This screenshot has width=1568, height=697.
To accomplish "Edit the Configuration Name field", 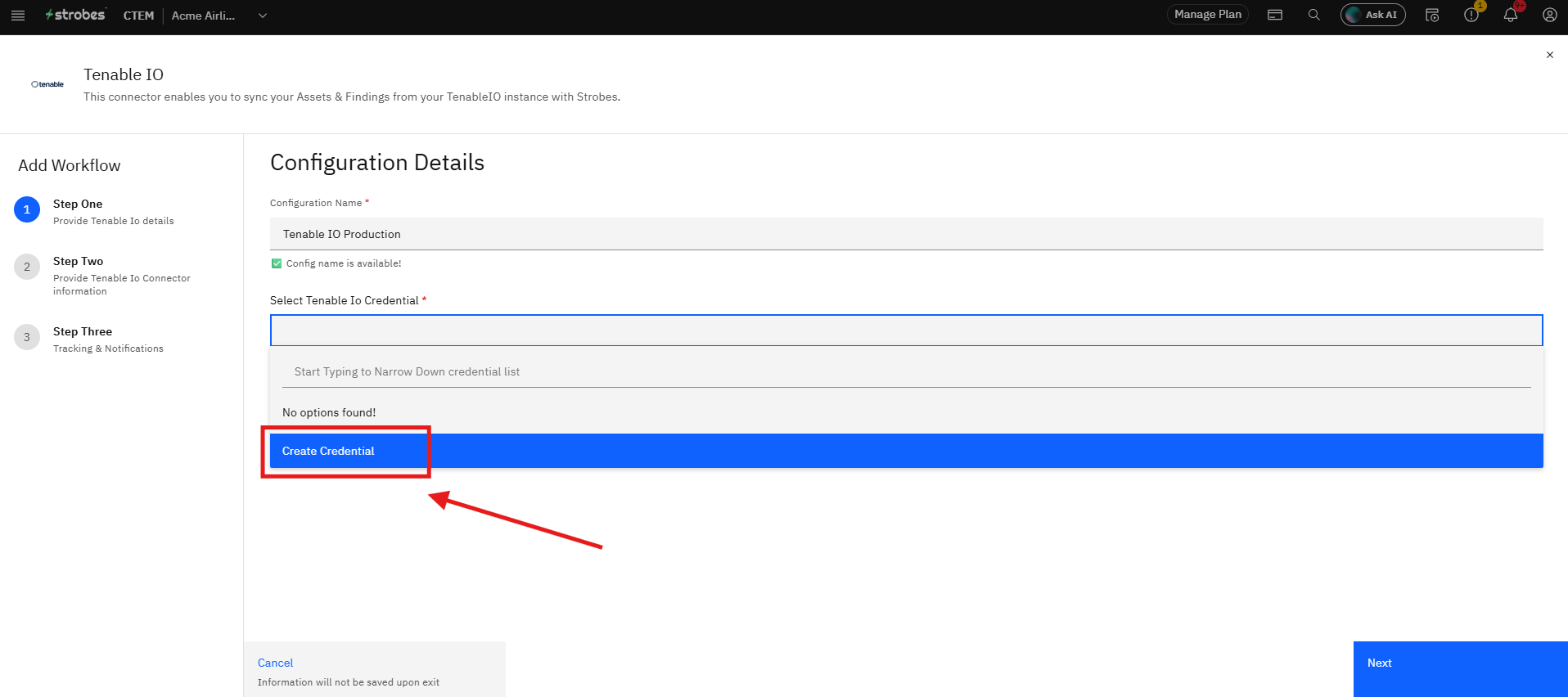I will (907, 234).
